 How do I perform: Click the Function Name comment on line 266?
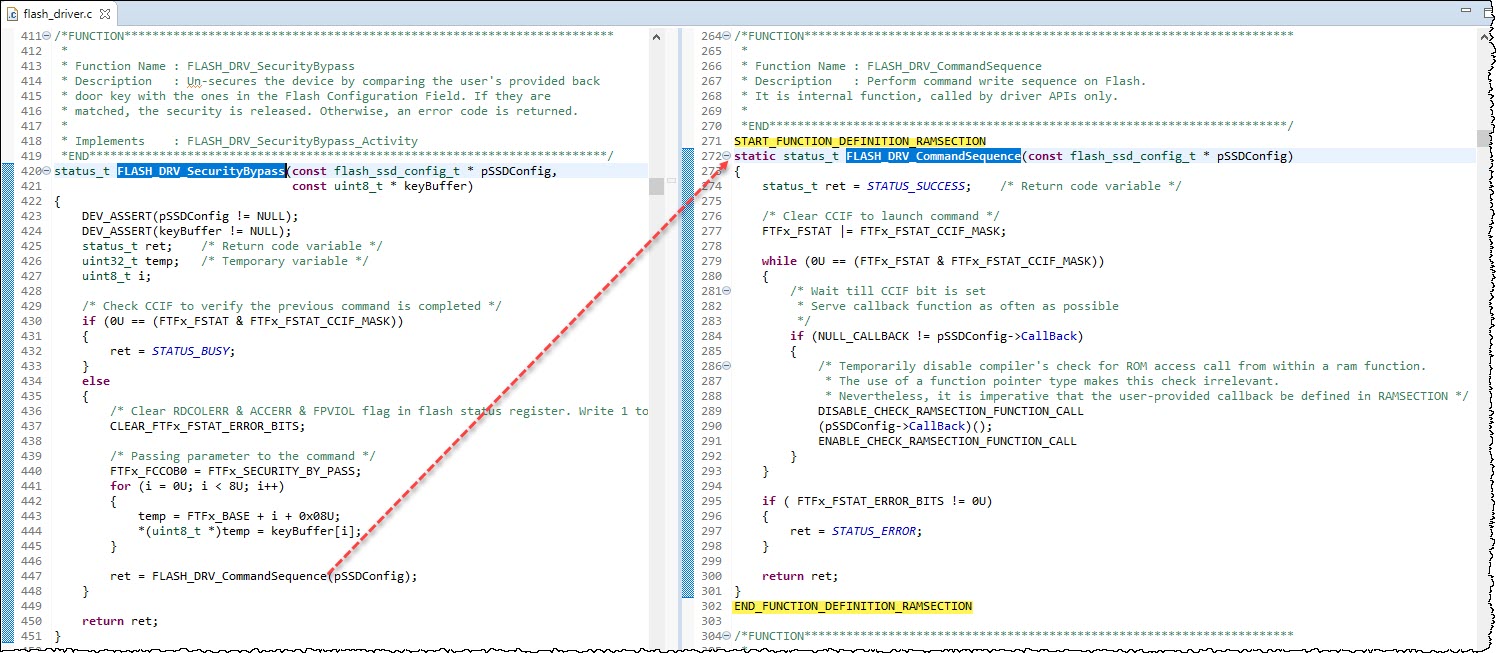point(891,66)
